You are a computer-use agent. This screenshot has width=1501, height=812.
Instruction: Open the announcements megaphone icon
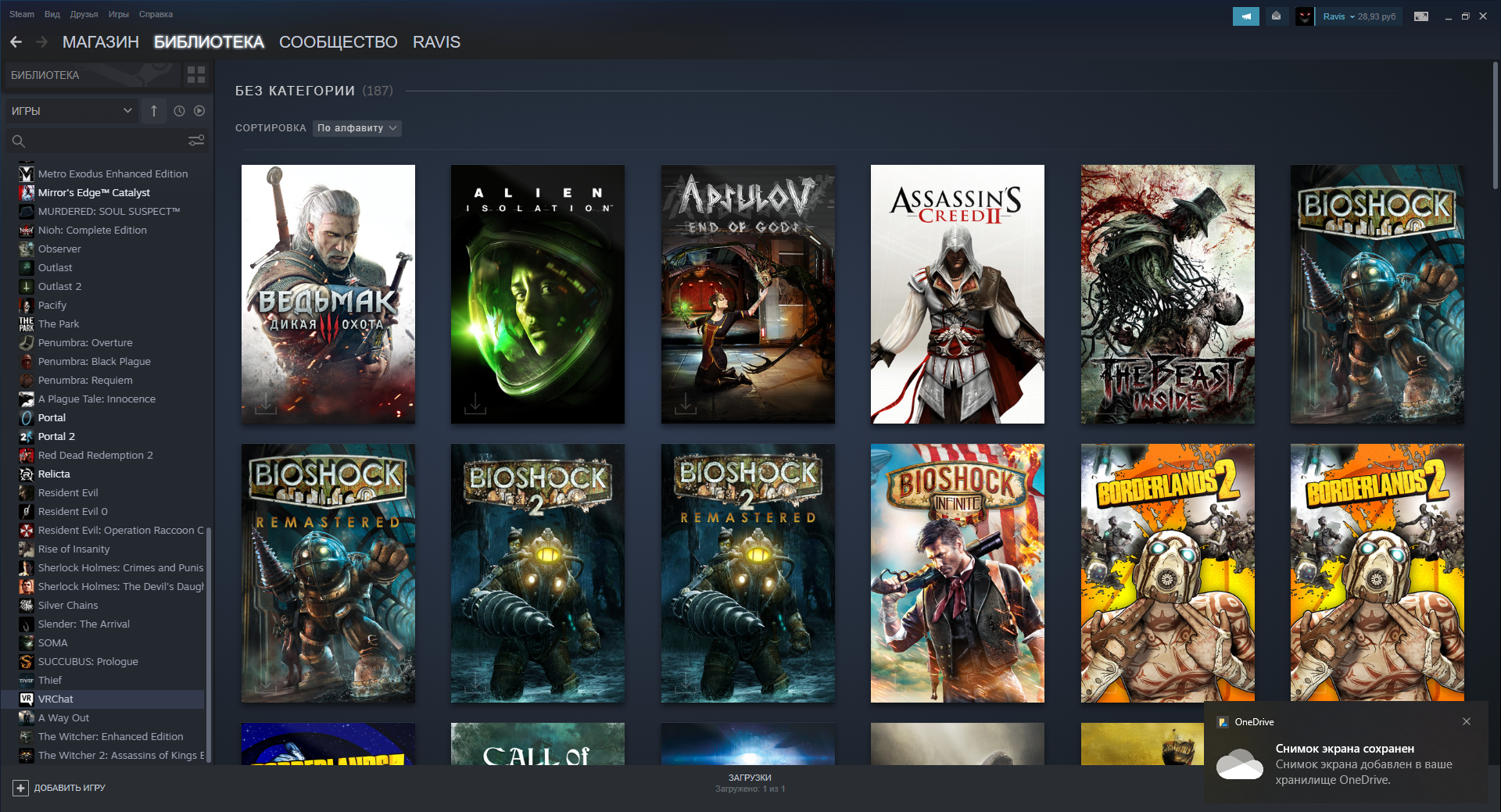pyautogui.click(x=1245, y=16)
